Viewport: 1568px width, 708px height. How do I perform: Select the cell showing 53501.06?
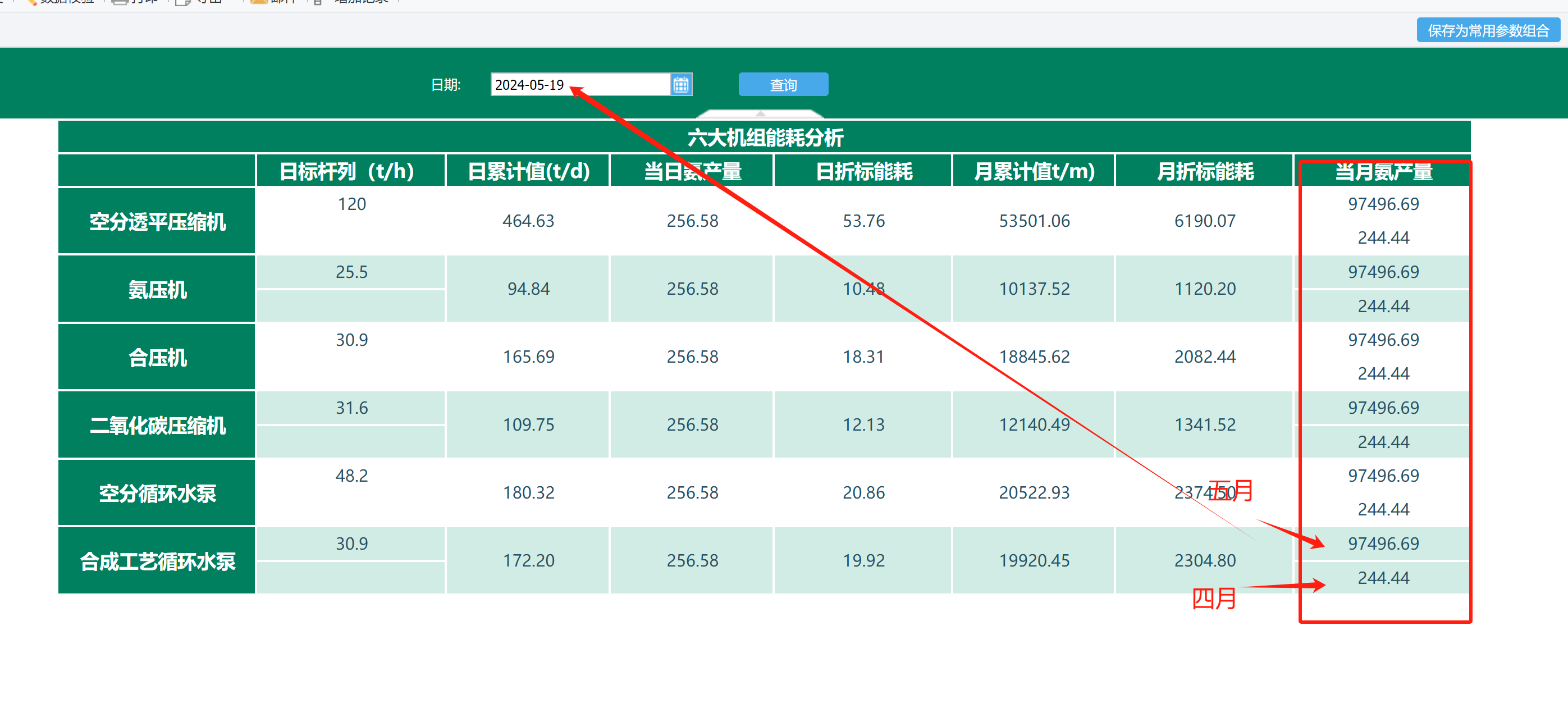click(1034, 221)
